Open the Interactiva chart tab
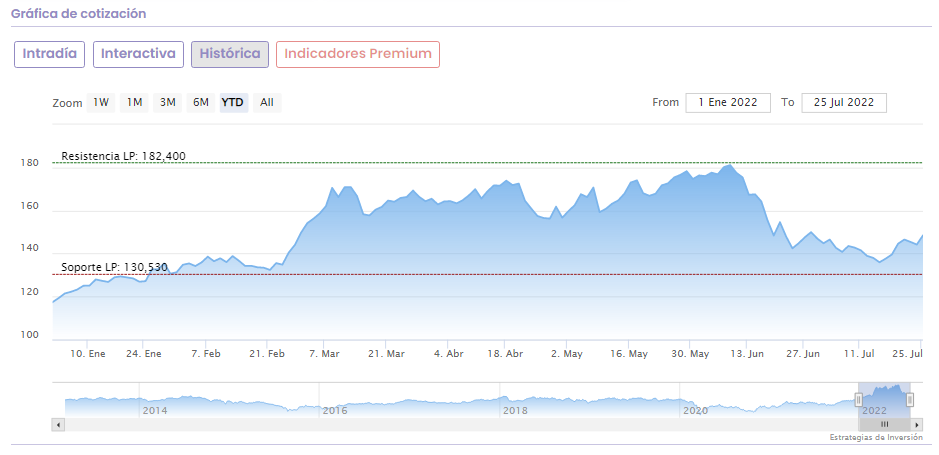Viewport: 939px width, 455px height. point(138,54)
